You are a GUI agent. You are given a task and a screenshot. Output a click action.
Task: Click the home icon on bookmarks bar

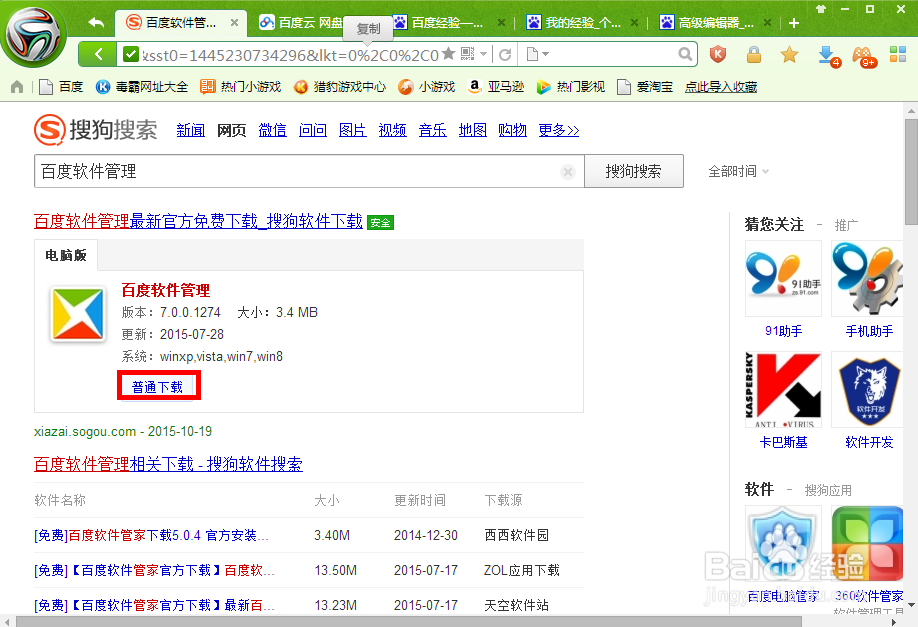tap(16, 86)
